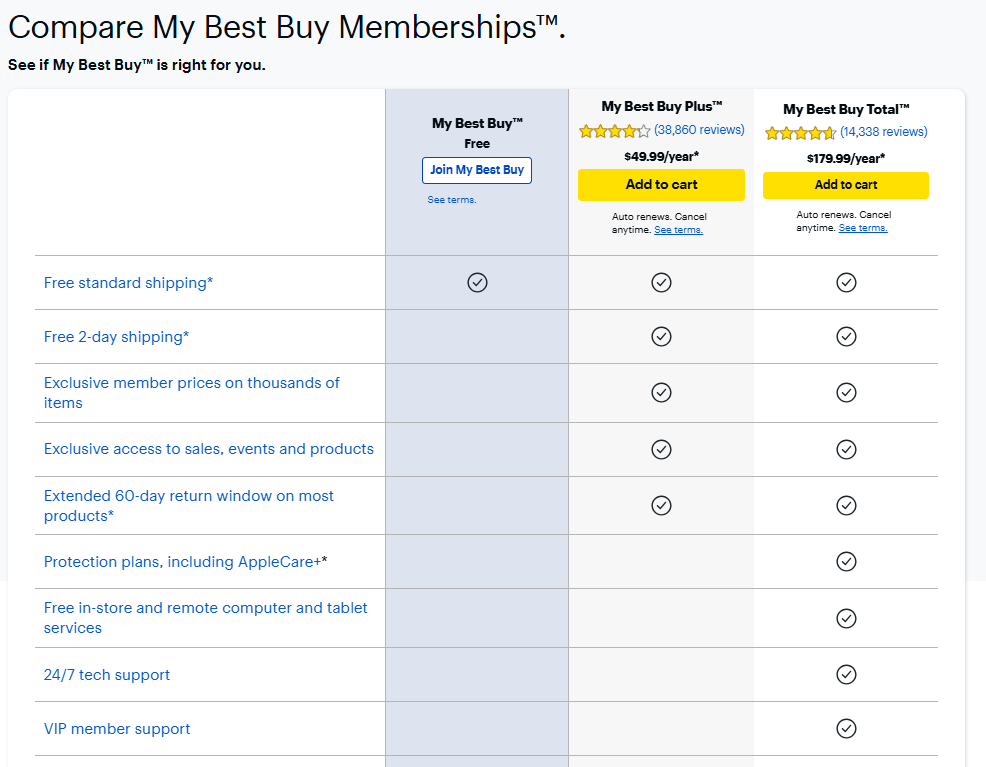This screenshot has height=767, width=986.
Task: Open See terms link under Plus plan
Action: 678,230
